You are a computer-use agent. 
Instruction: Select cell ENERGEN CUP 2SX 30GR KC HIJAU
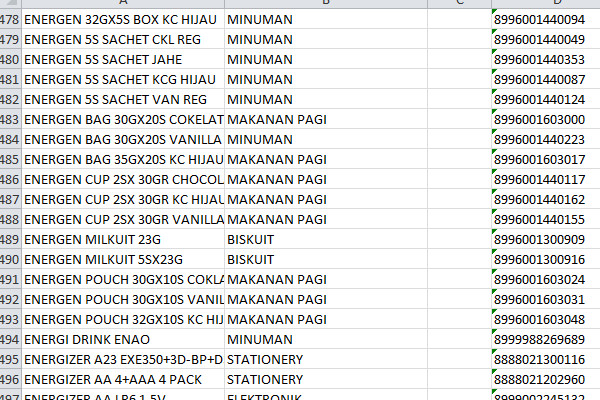pos(123,199)
